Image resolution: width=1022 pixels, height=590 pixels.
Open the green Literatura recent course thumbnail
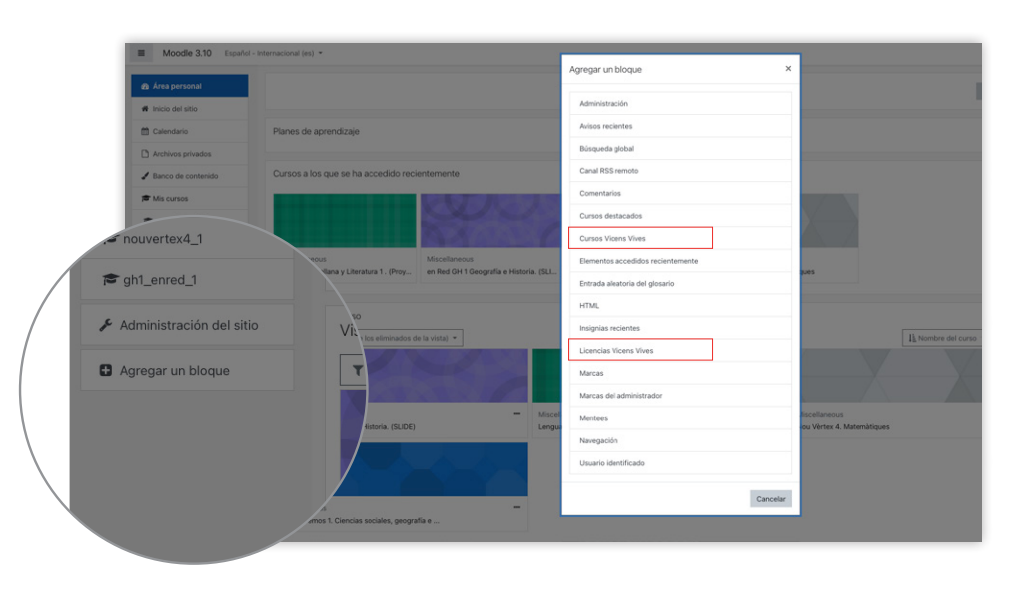click(345, 220)
